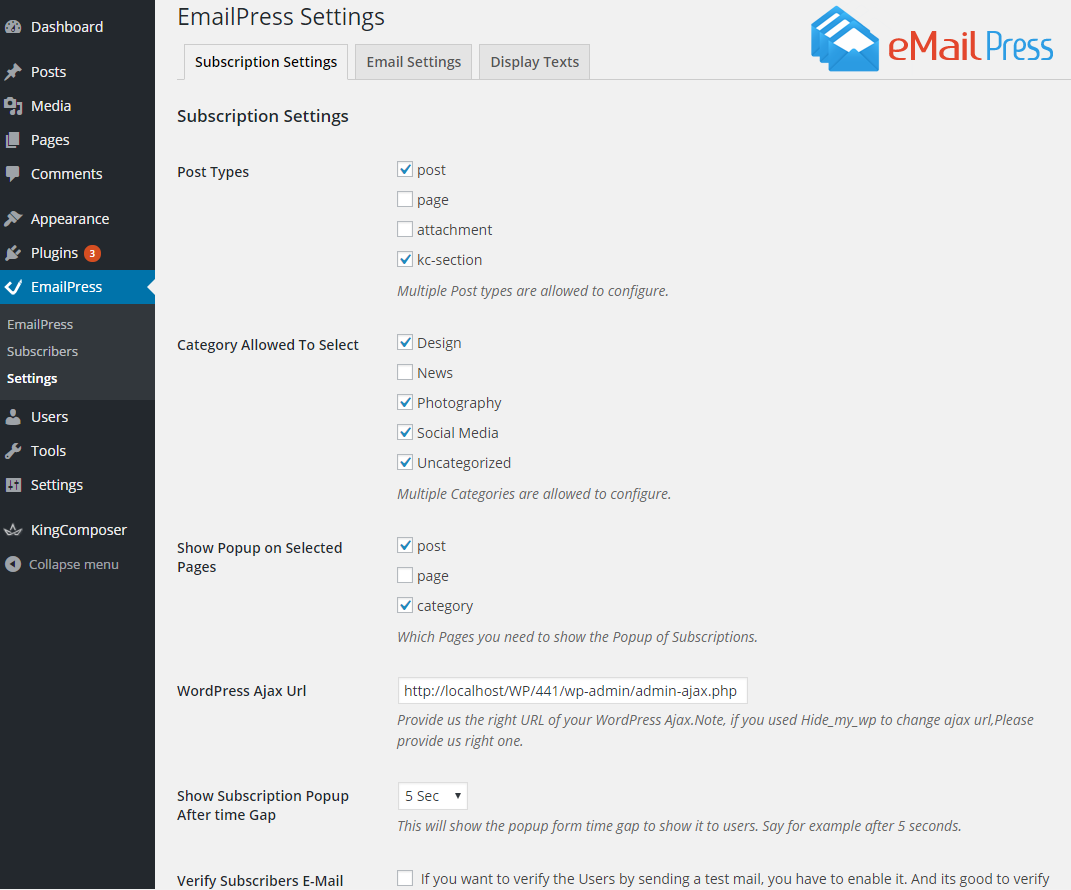Uncheck the Social Media category checkbox
Viewport: 1071px width, 890px height.
405,432
